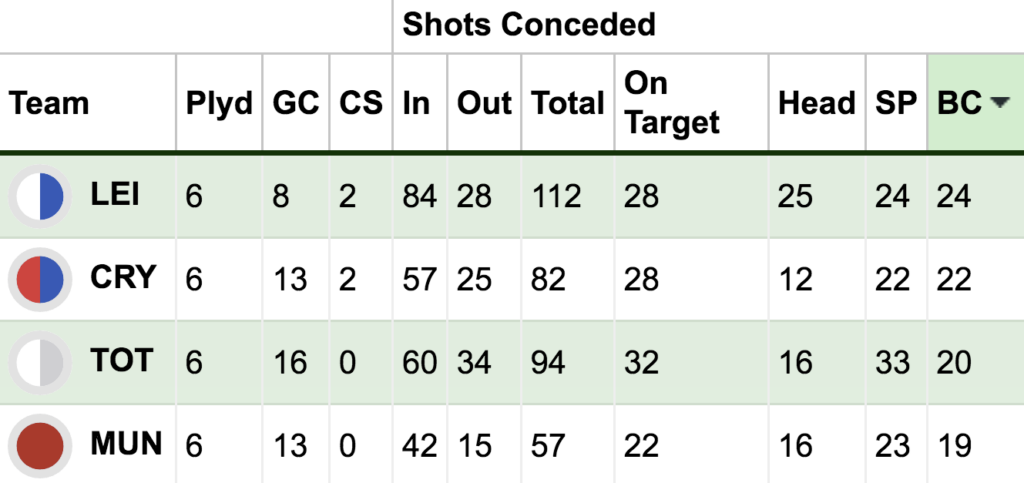Click the GC column header
The height and width of the screenshot is (483, 1024).
coord(296,104)
